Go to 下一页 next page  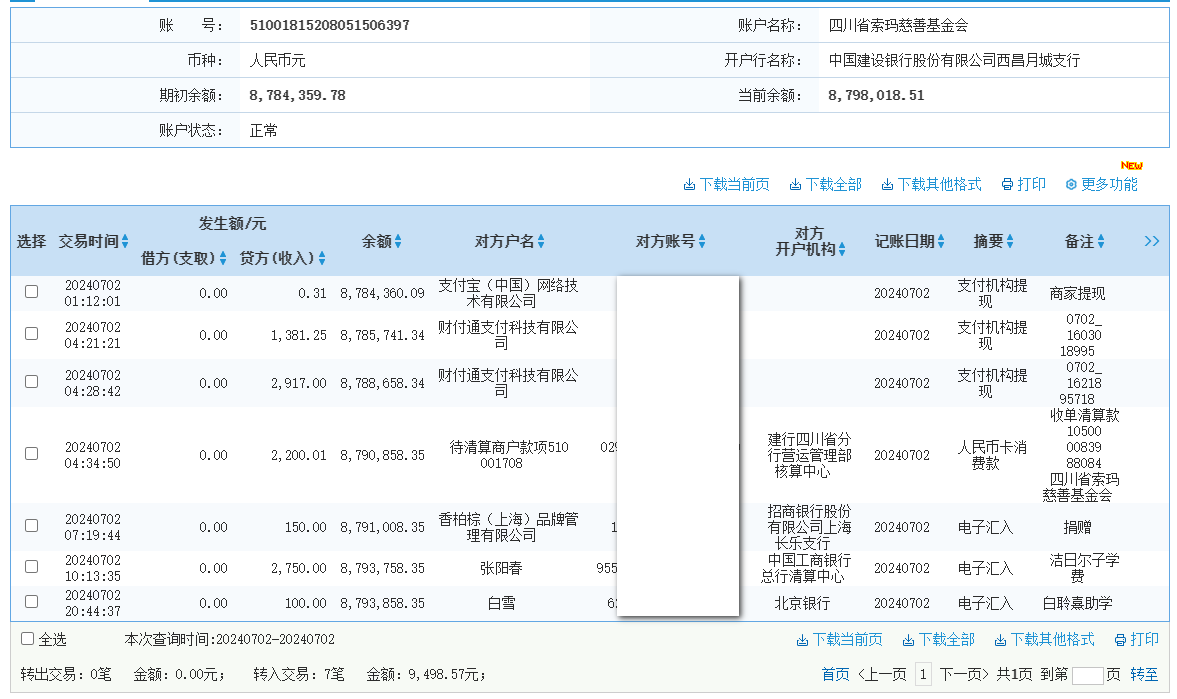click(965, 674)
